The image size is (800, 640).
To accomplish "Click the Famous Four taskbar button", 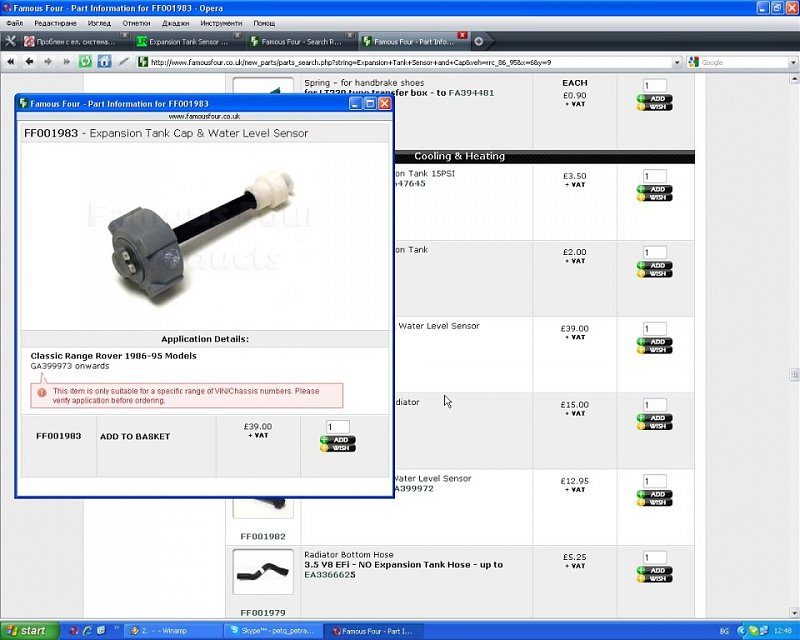I will 375,631.
